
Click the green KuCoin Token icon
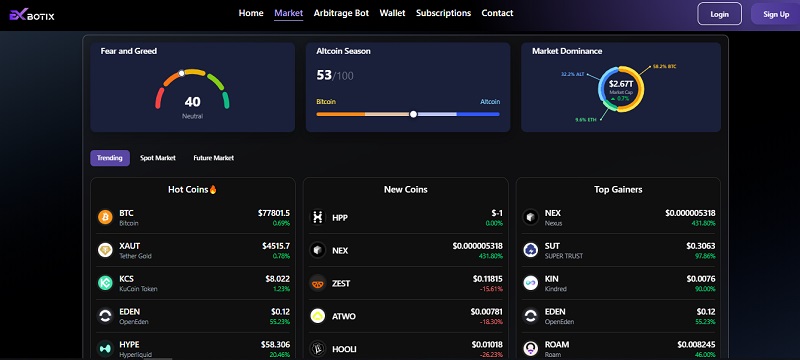[x=105, y=283]
